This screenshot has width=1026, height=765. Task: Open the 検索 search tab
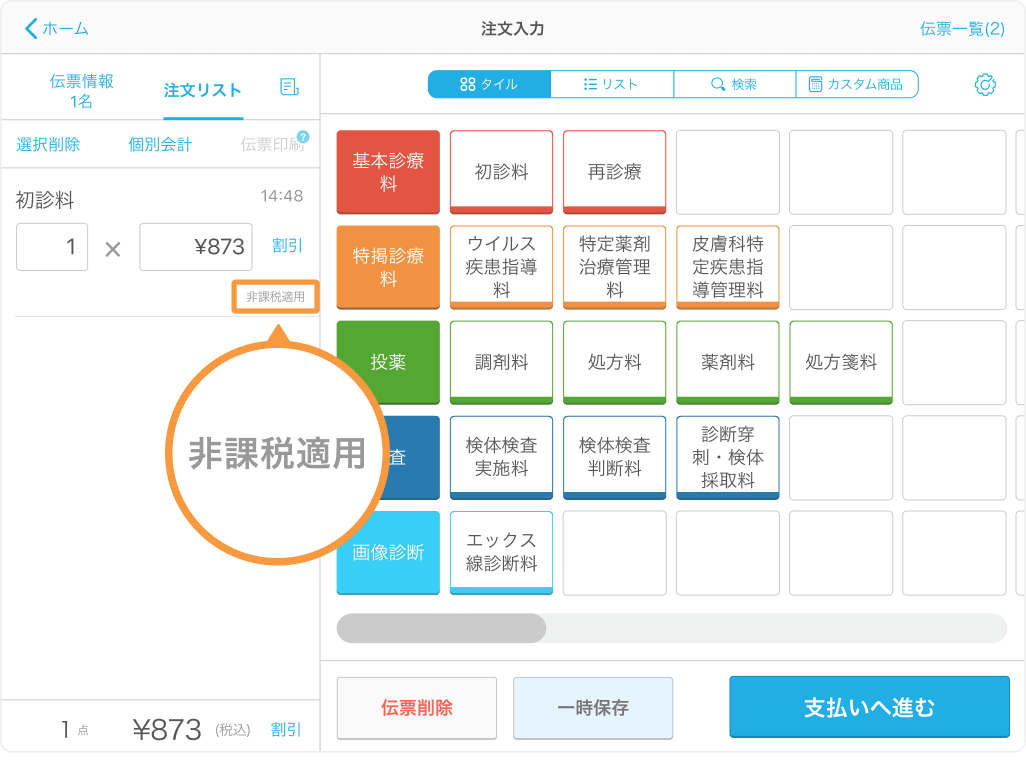(x=734, y=85)
